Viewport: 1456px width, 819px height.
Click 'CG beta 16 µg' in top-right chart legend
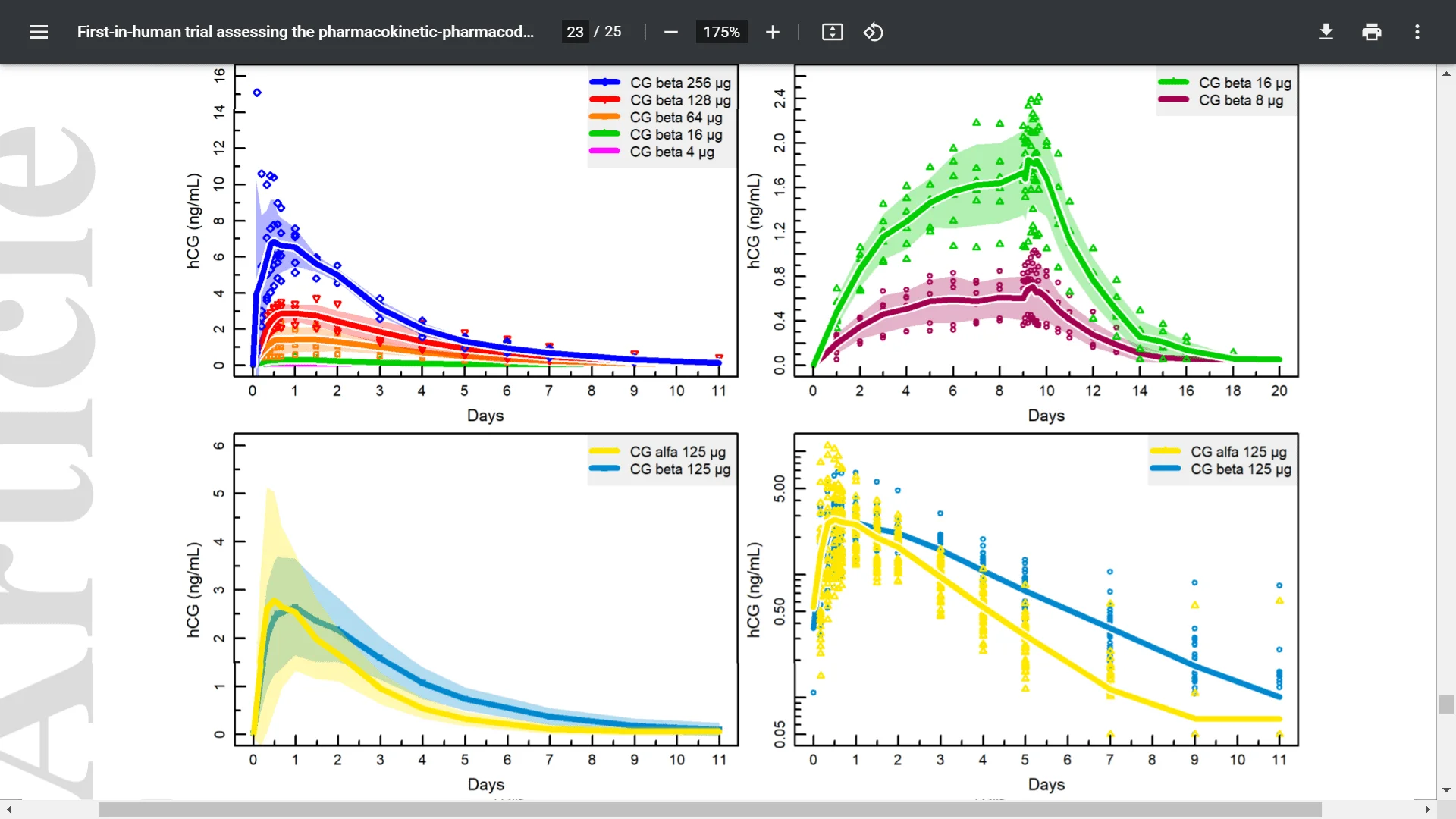click(x=1225, y=83)
